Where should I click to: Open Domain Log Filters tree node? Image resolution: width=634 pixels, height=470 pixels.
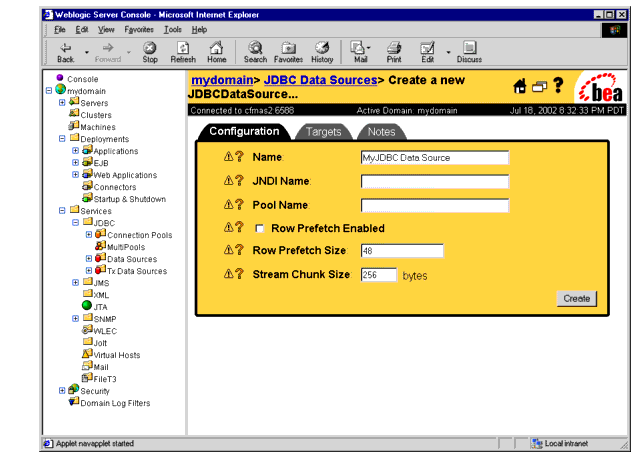click(115, 403)
